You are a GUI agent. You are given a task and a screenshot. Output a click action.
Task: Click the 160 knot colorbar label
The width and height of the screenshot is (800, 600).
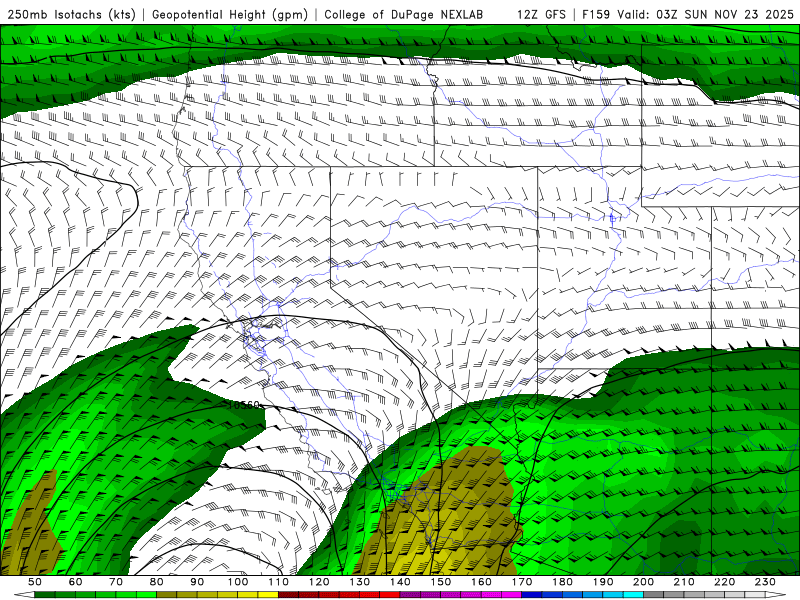[481, 582]
